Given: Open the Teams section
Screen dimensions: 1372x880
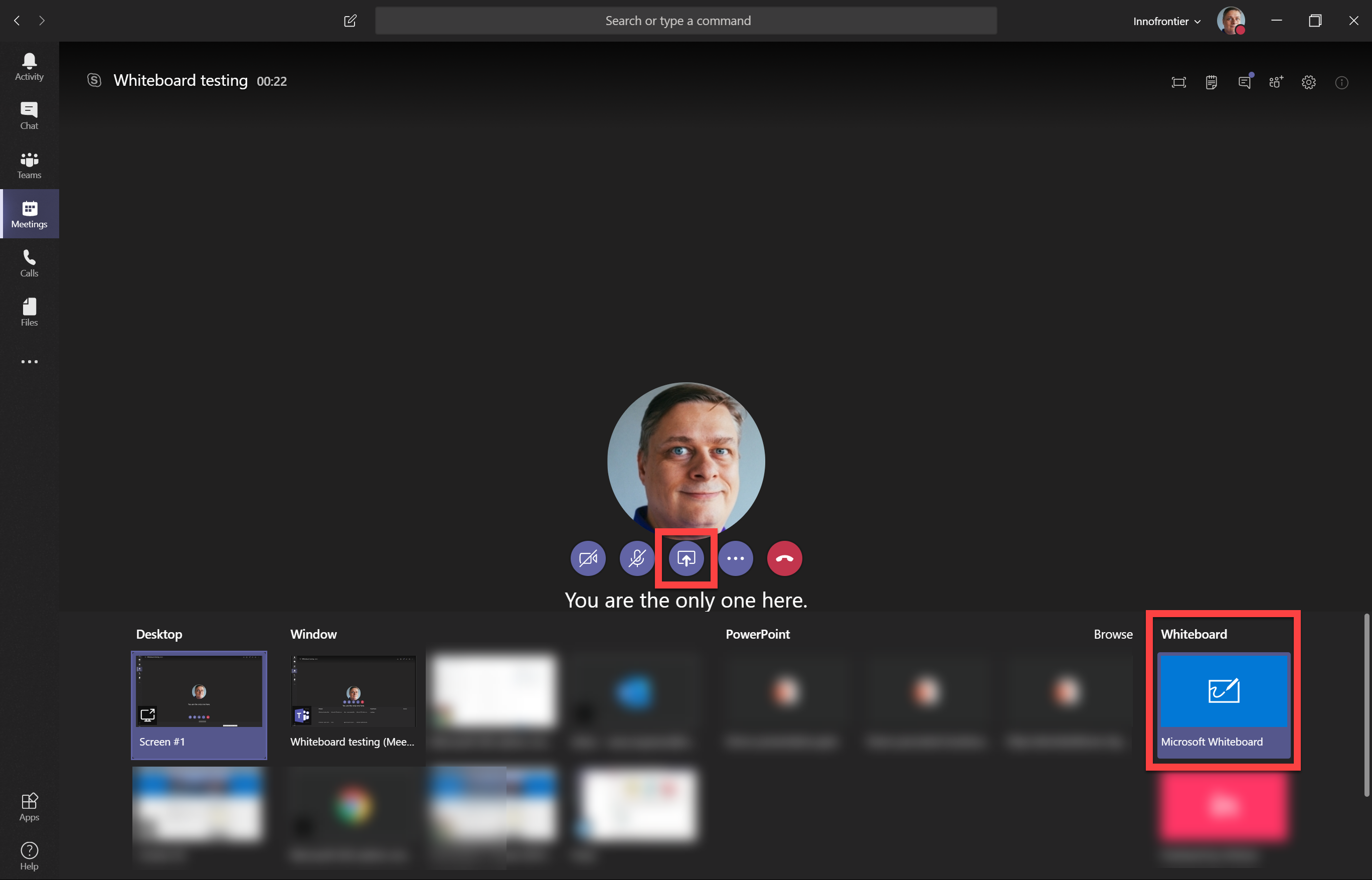Looking at the screenshot, I should (x=29, y=165).
